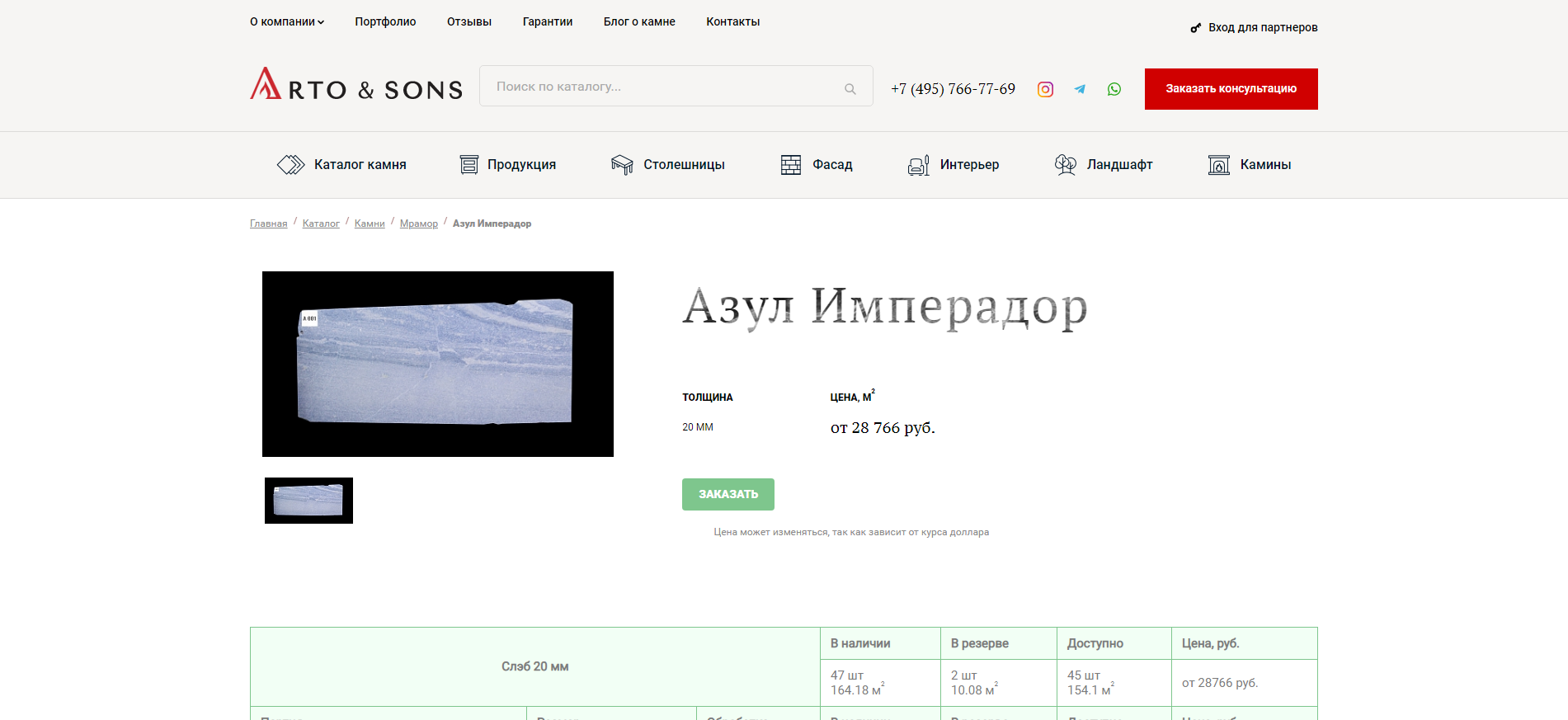Click table price 'от 28766 руб.'
Image resolution: width=1568 pixels, height=720 pixels.
pyautogui.click(x=1220, y=683)
